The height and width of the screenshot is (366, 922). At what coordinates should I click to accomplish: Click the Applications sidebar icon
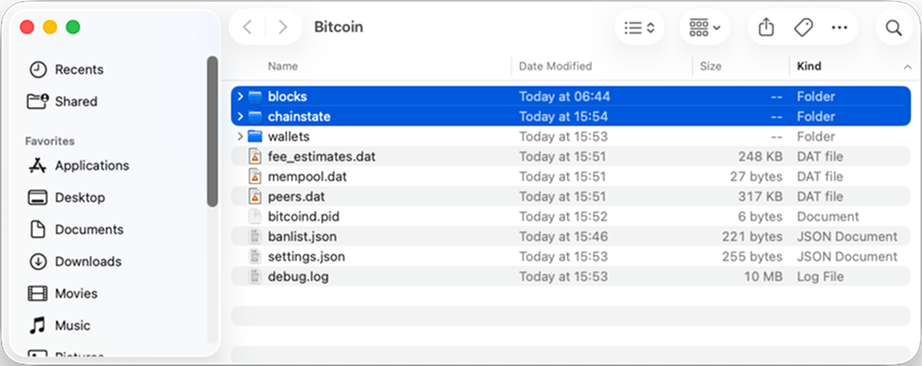click(x=38, y=165)
